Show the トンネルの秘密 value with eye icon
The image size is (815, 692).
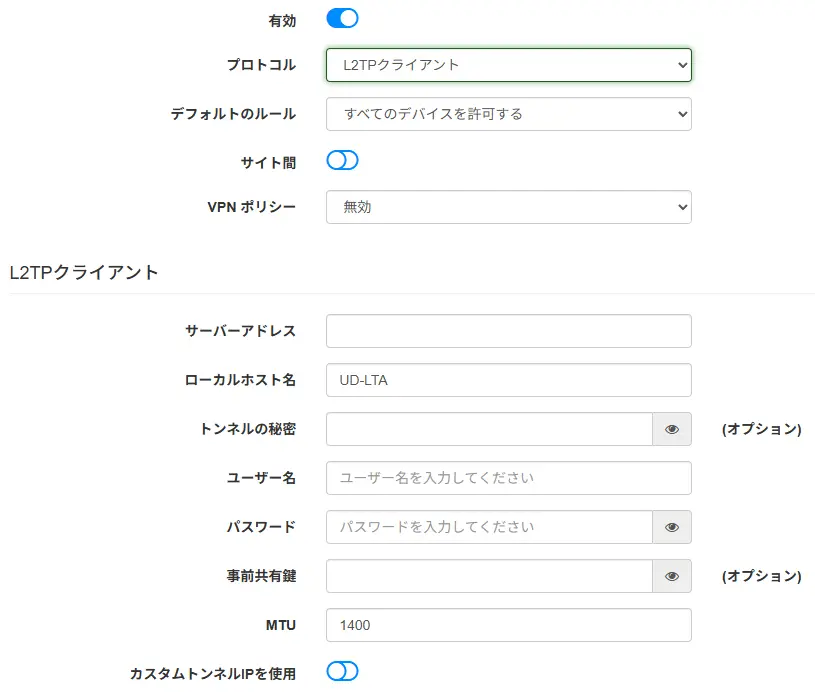pyautogui.click(x=672, y=429)
